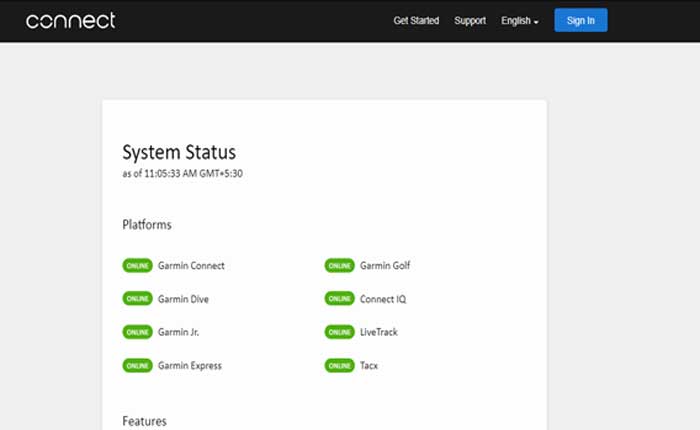Click the ONLINE badge beside Garmin Jr.
The width and height of the screenshot is (700, 430).
137,332
